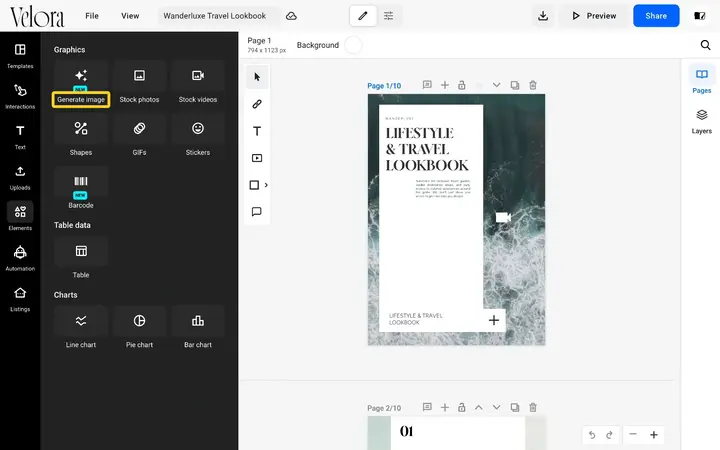Screen dimensions: 720x450
Task: Add a note to Page 1/10
Action: point(427,85)
